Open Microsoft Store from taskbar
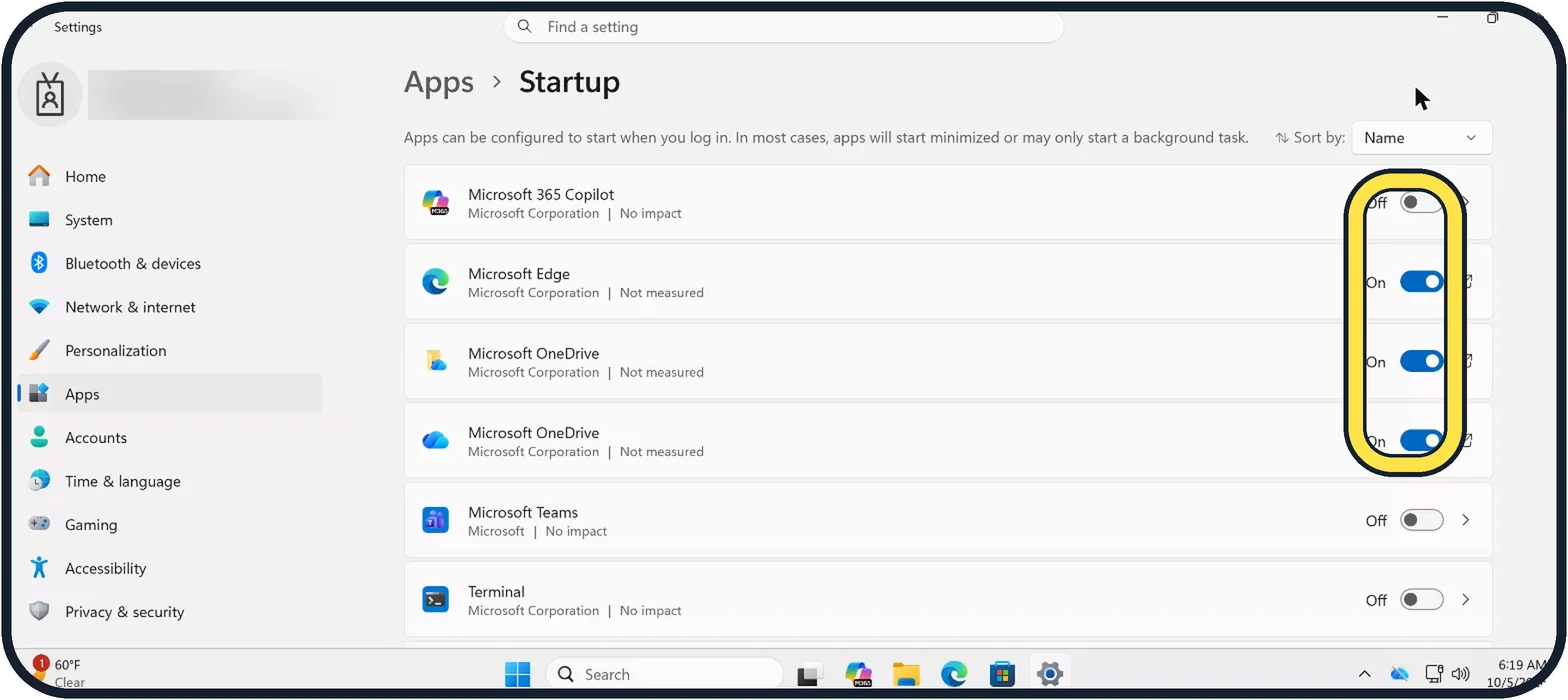This screenshot has width=1568, height=700. 1002,674
